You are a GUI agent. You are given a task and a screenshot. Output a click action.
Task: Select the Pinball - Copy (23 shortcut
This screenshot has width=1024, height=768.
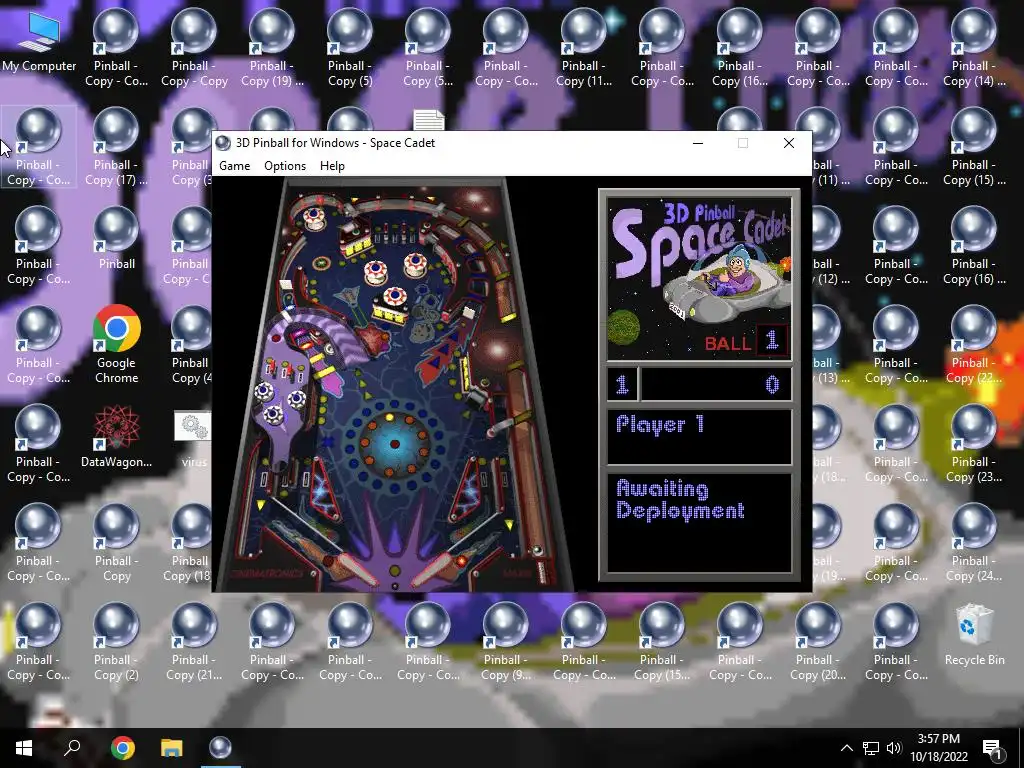point(974,443)
